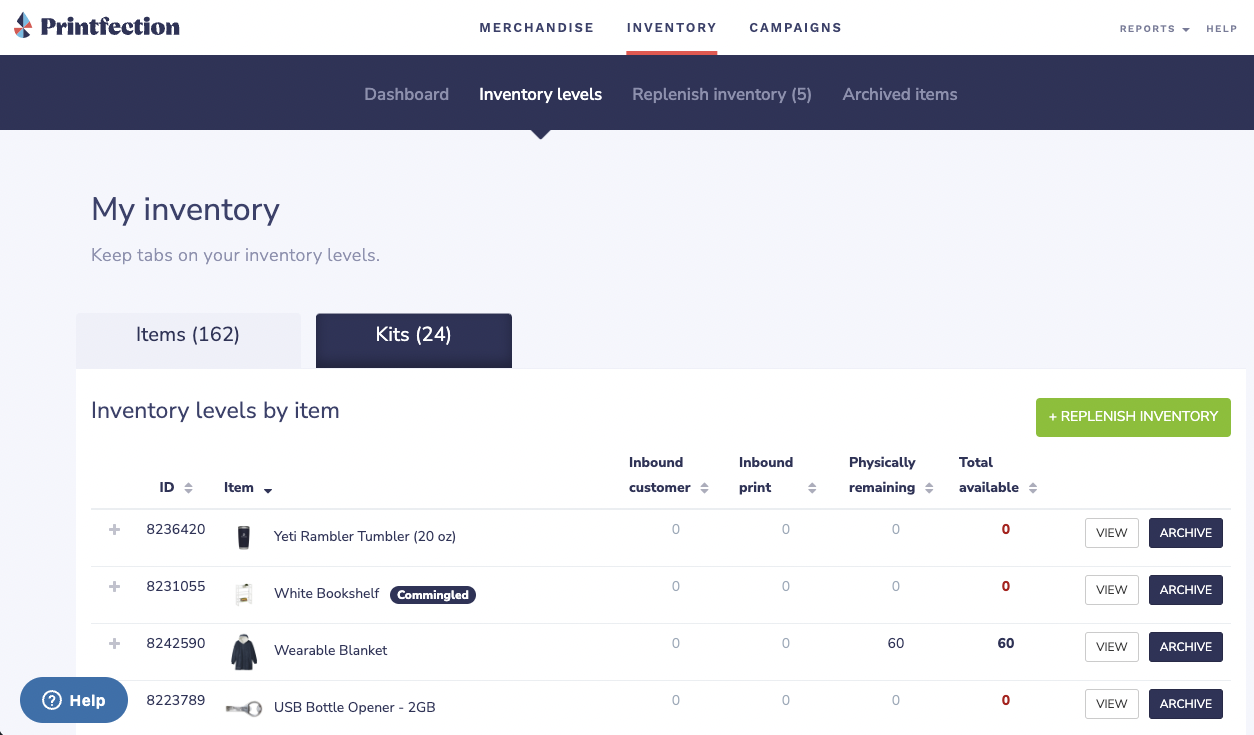Switch to the Kits (24) tab
1254x735 pixels.
click(x=413, y=335)
